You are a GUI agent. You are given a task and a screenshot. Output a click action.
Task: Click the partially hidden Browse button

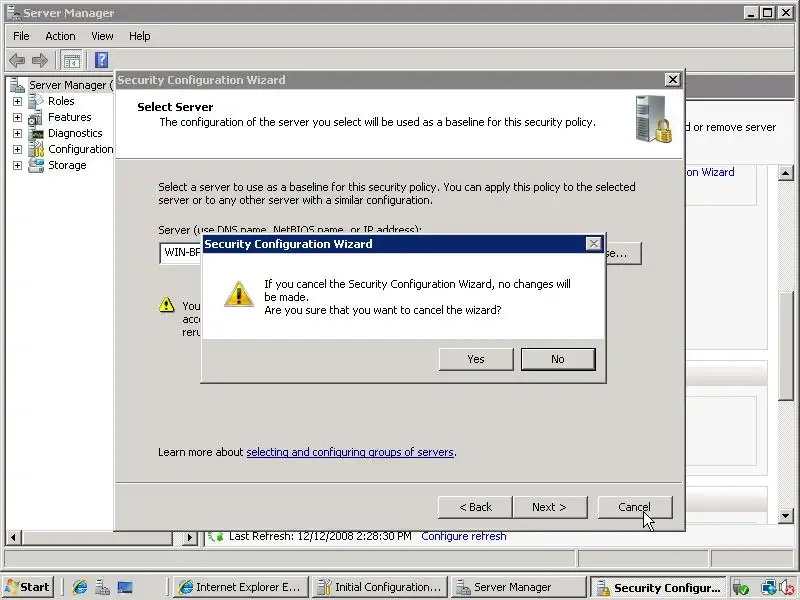pos(623,254)
